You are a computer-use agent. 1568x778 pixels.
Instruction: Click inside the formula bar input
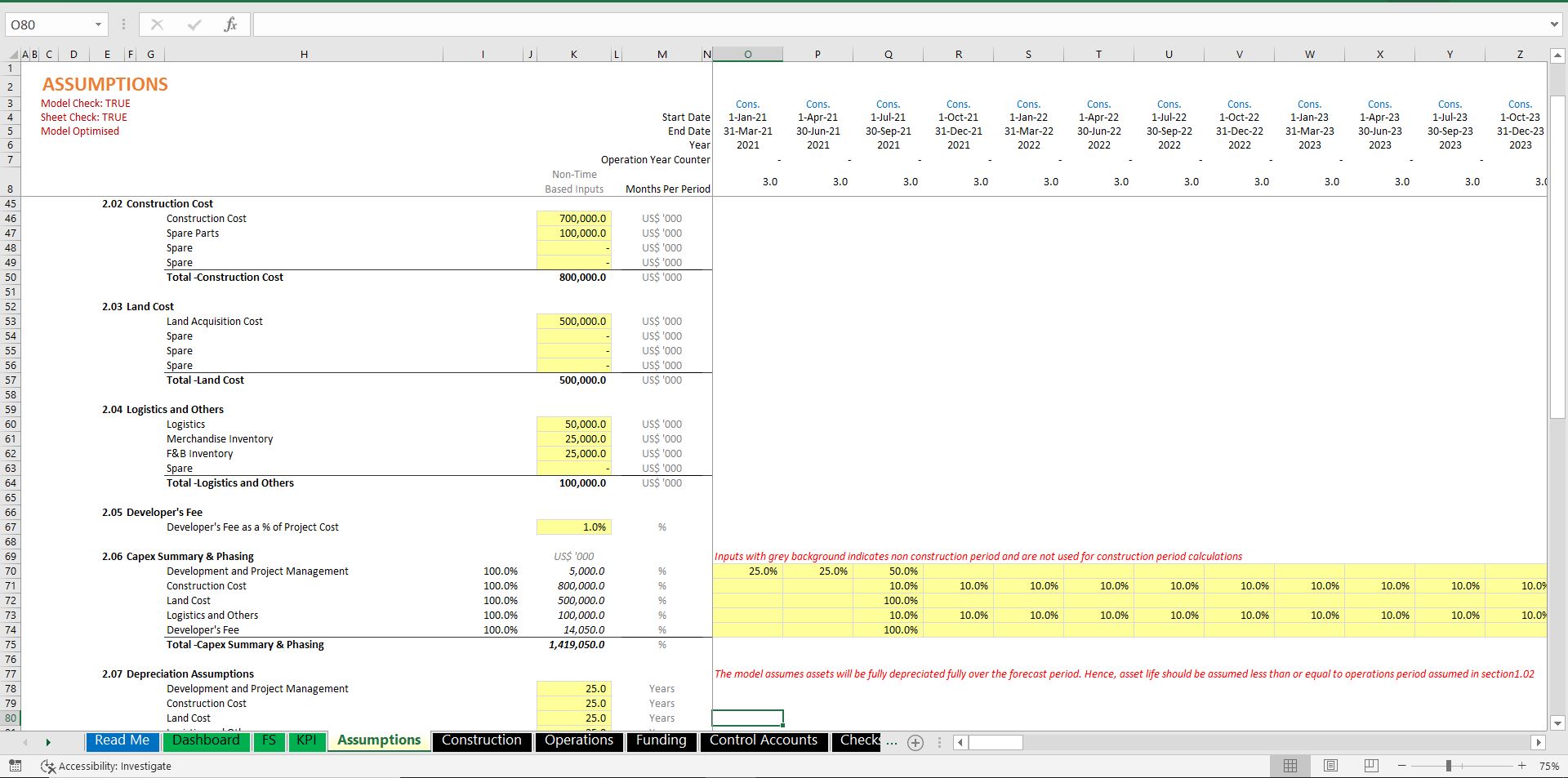click(898, 24)
